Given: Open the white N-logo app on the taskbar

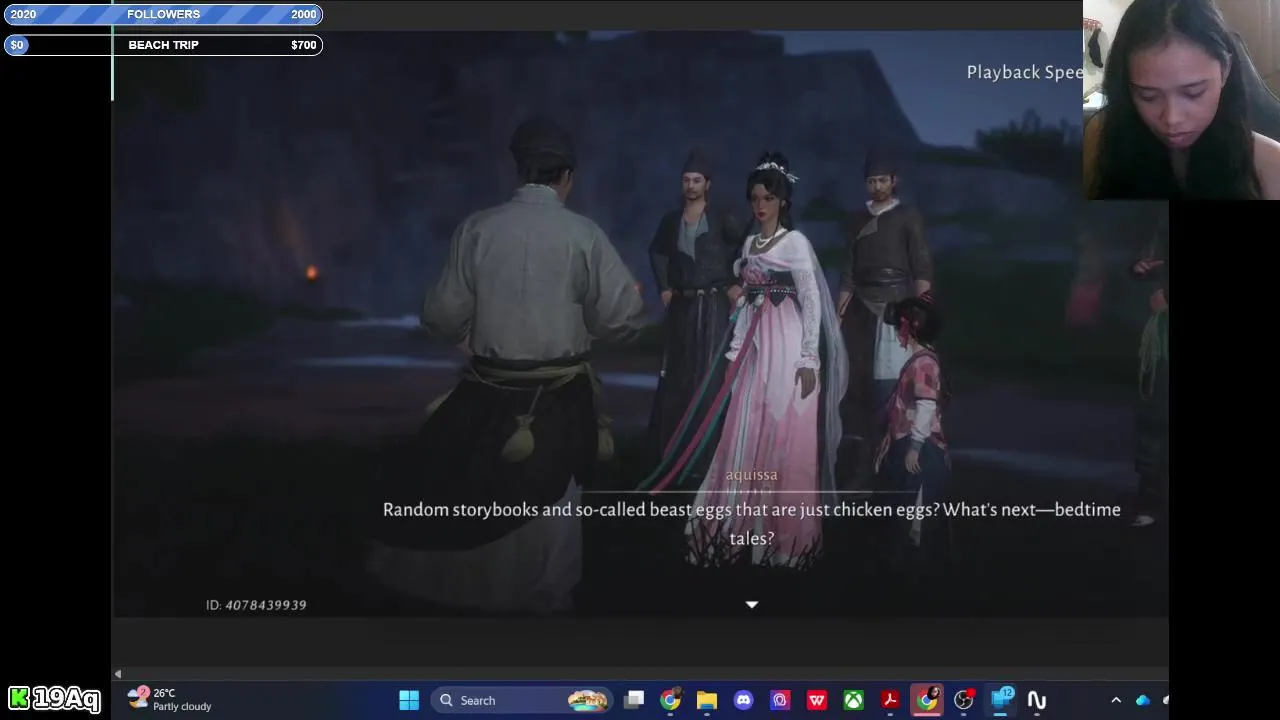Looking at the screenshot, I should click(x=1037, y=700).
